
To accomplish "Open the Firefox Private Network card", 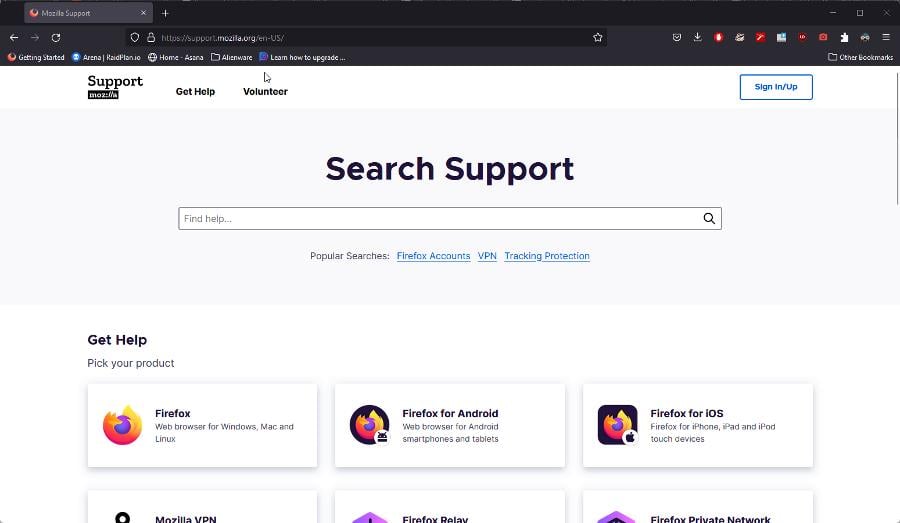I will [x=698, y=507].
